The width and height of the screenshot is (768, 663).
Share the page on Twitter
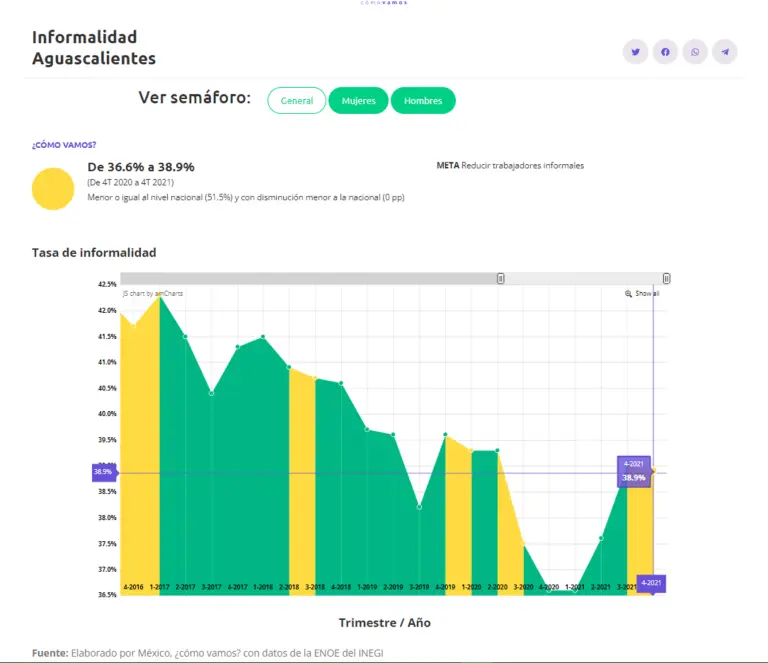click(635, 52)
